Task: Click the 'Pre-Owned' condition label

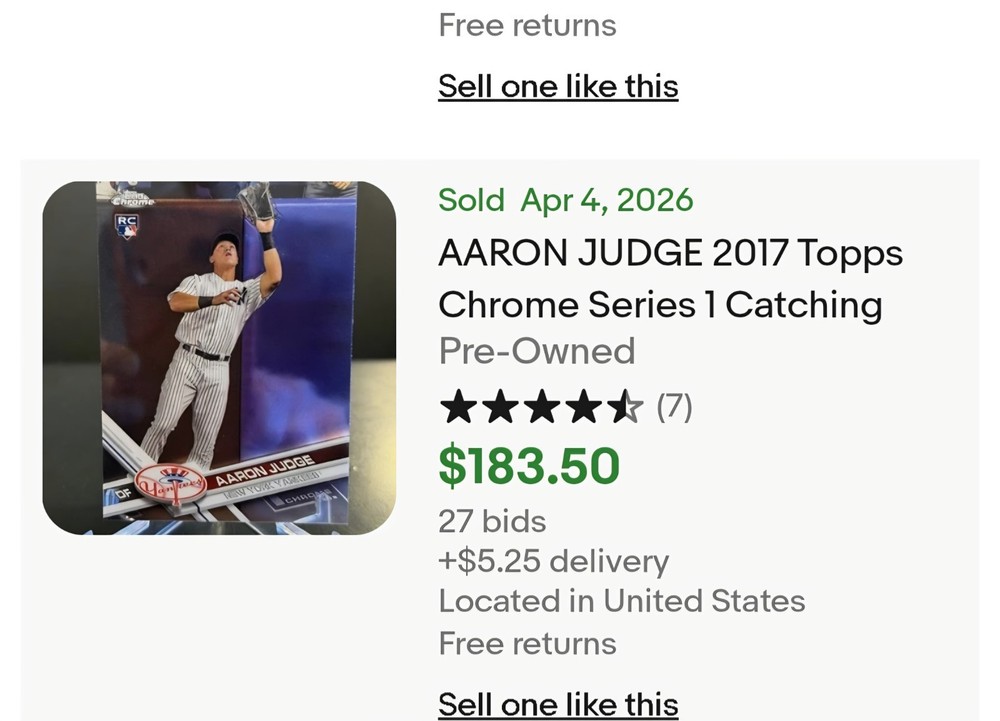Action: [536, 351]
